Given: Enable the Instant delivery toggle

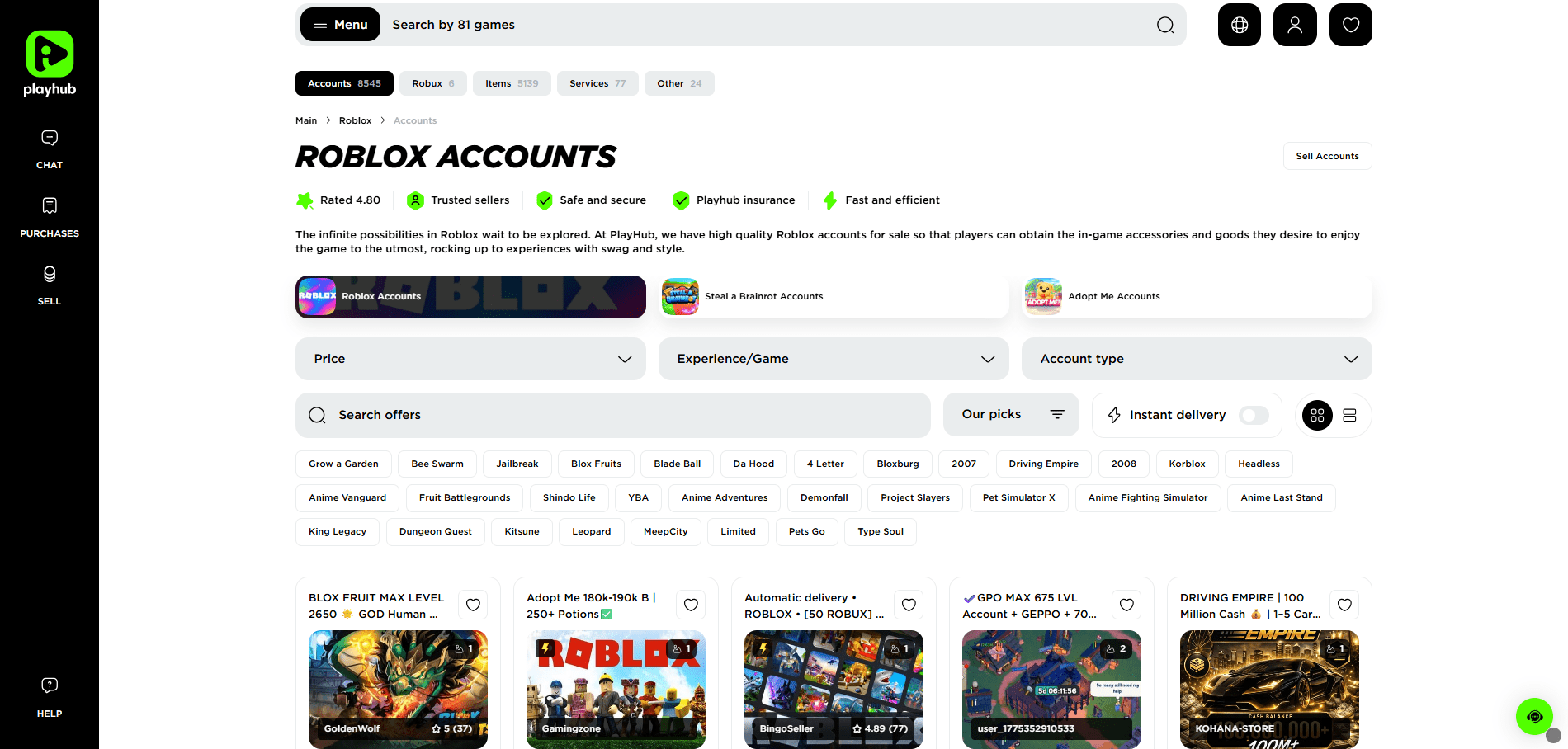Looking at the screenshot, I should point(1254,415).
